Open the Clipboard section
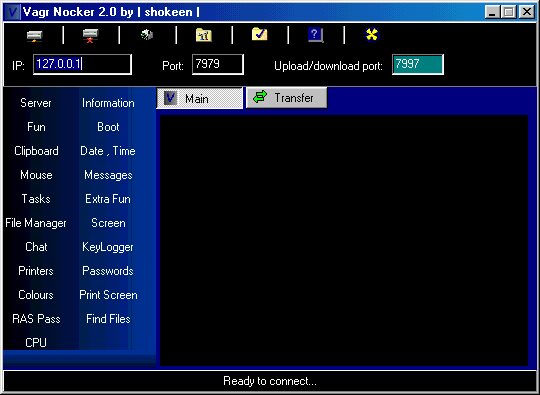Screen dimensions: 540x395 36,151
